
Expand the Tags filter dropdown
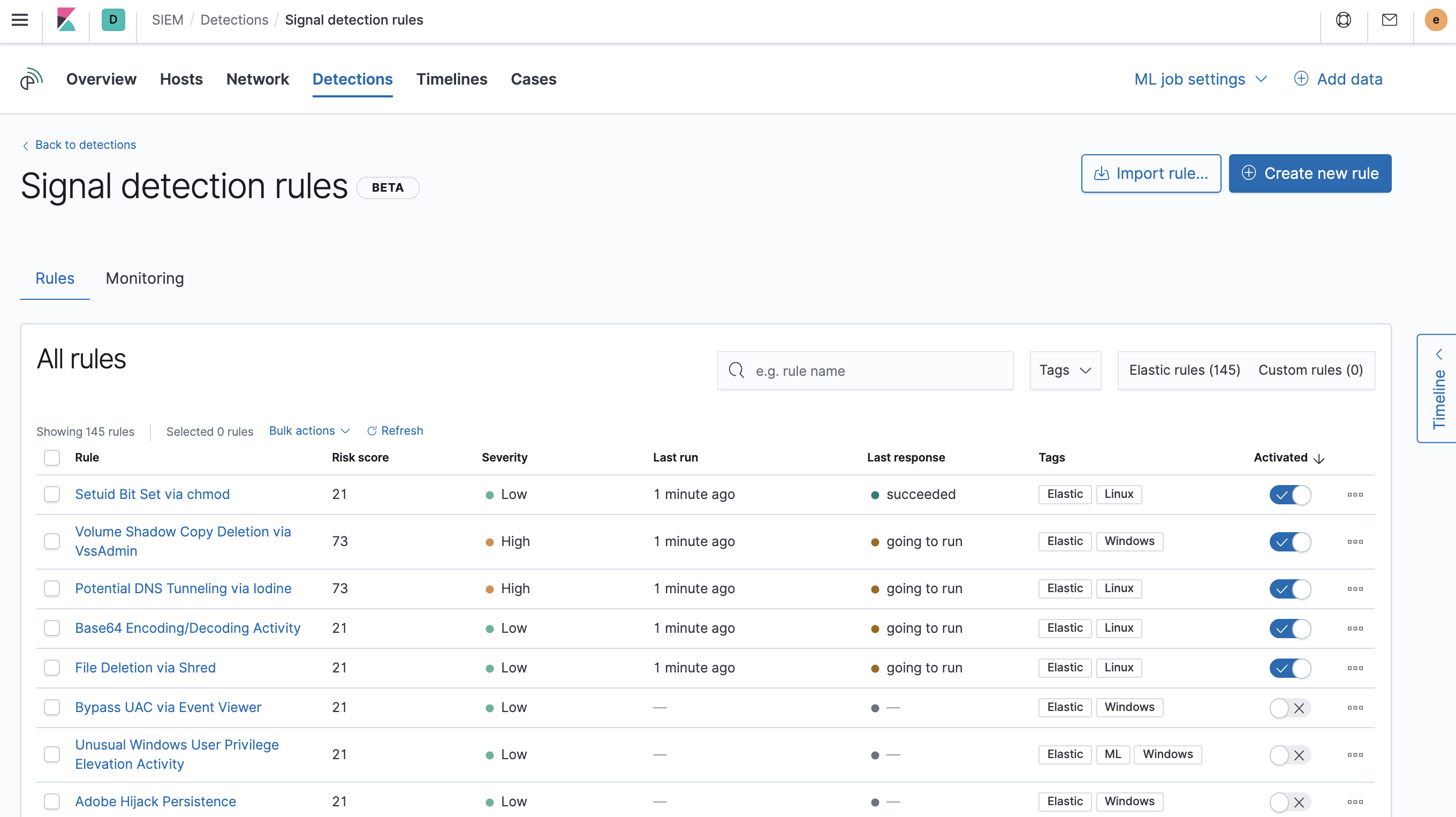(x=1065, y=370)
